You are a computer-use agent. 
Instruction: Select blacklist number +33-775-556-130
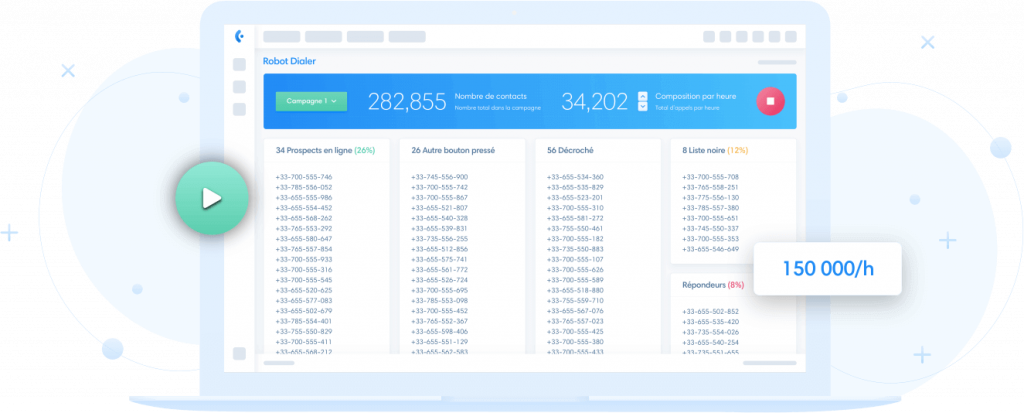tap(711, 197)
